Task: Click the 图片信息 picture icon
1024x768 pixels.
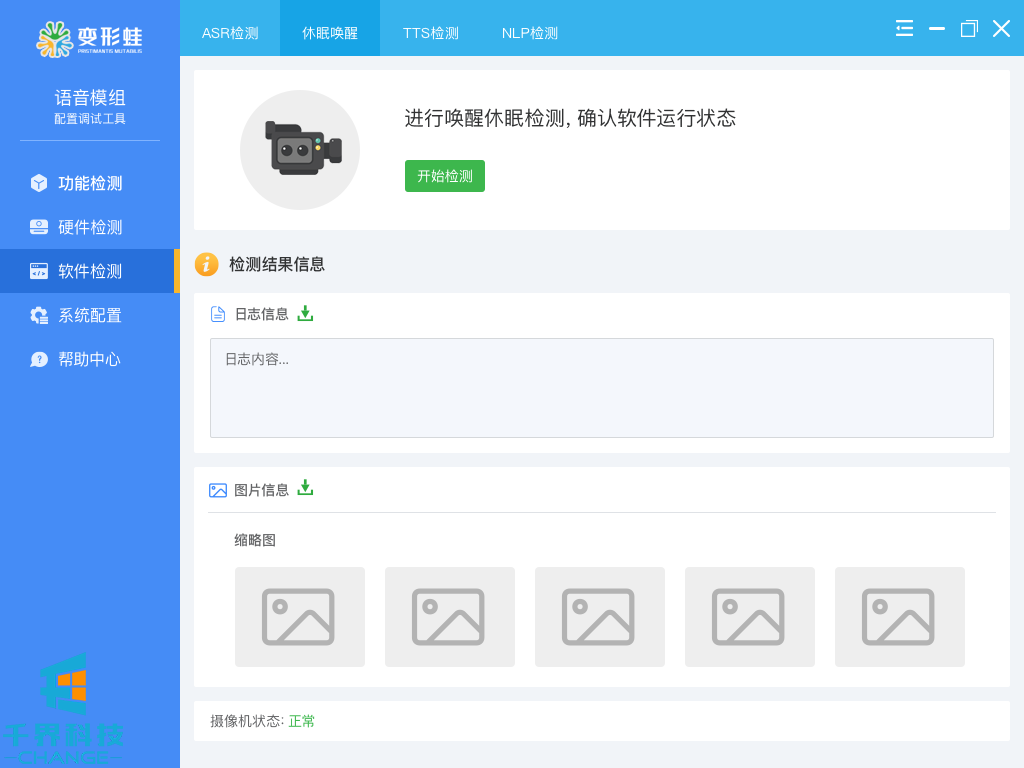Action: click(218, 490)
